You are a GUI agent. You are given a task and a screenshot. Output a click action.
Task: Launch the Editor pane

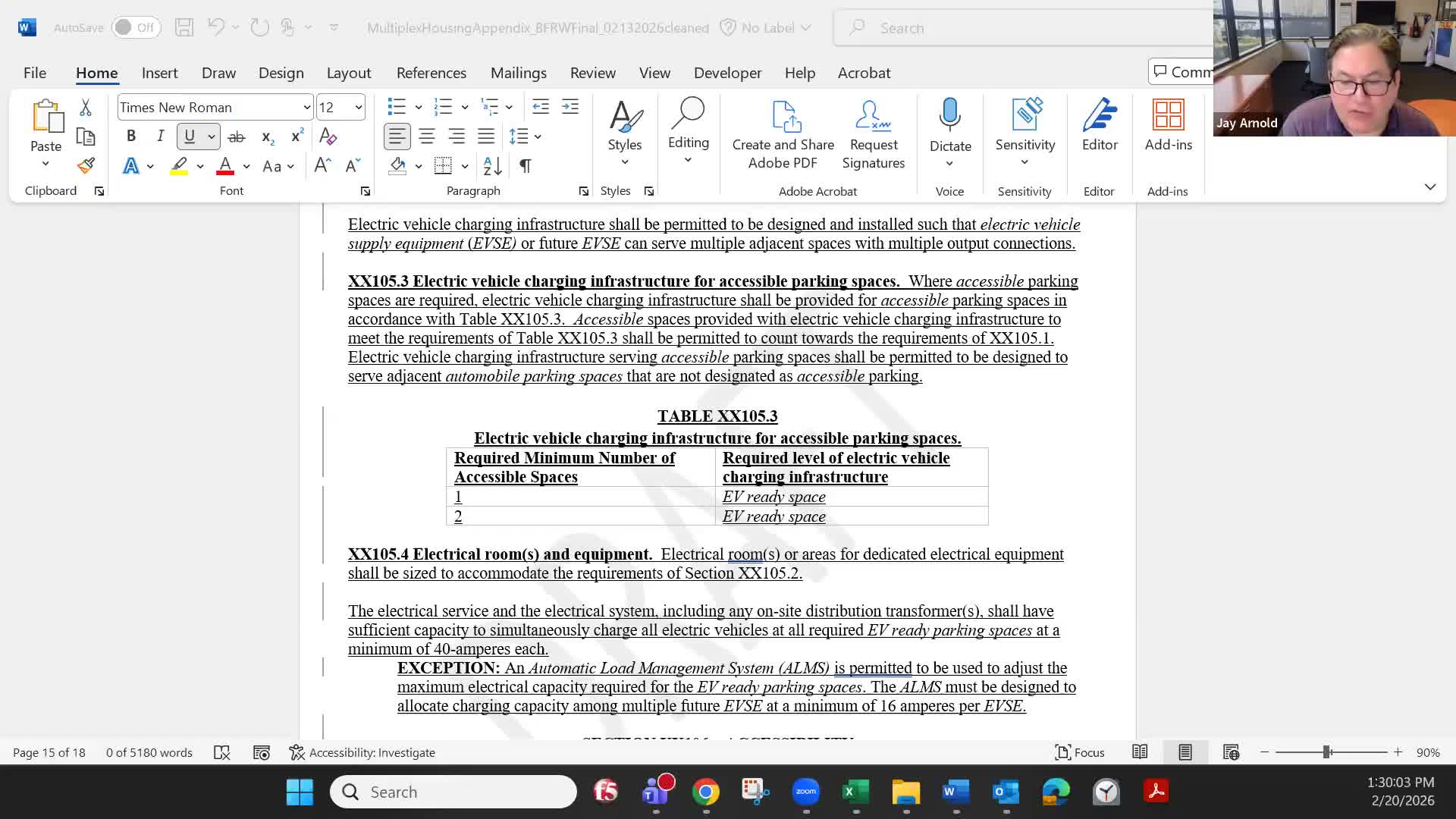(x=1099, y=125)
